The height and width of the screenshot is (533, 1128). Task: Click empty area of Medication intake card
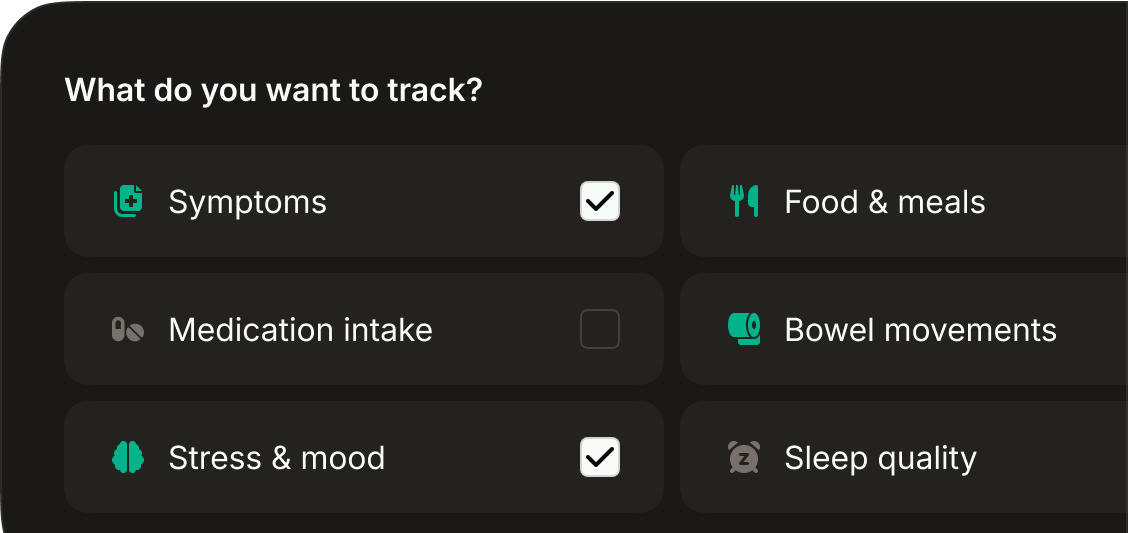pyautogui.click(x=504, y=329)
